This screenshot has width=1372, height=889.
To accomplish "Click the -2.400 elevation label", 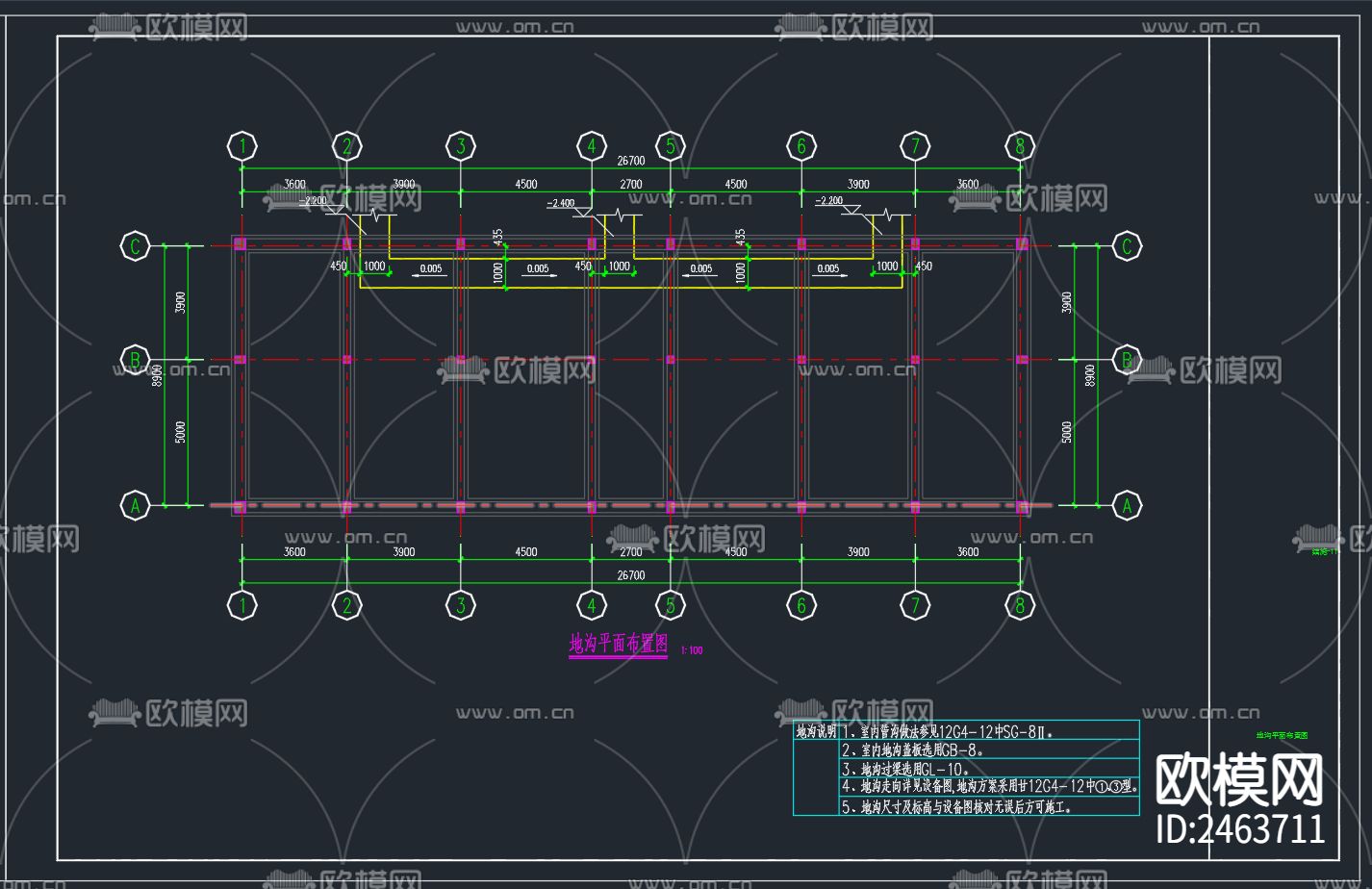I will [x=561, y=204].
